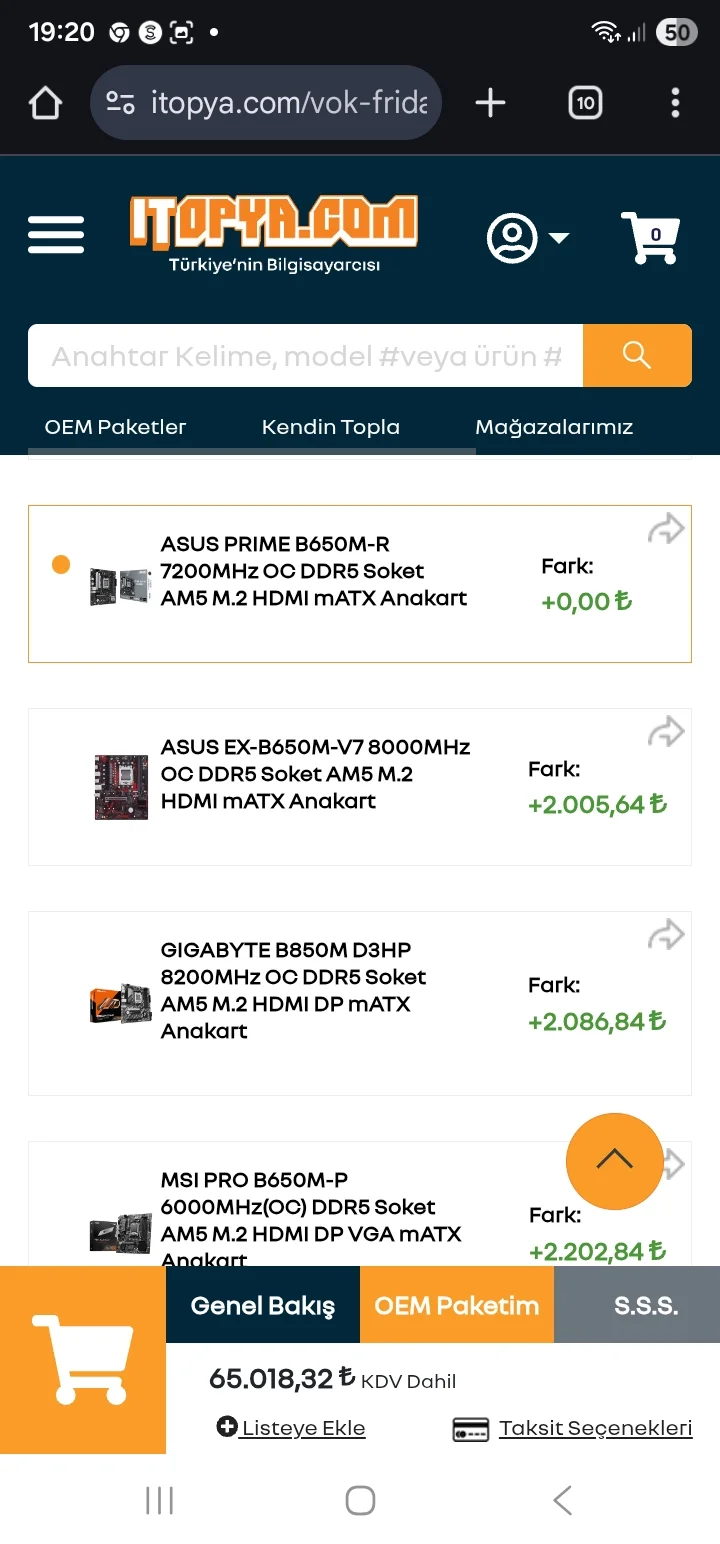Open the hamburger navigation menu
Image resolution: width=720 pixels, height=1544 pixels.
point(56,236)
